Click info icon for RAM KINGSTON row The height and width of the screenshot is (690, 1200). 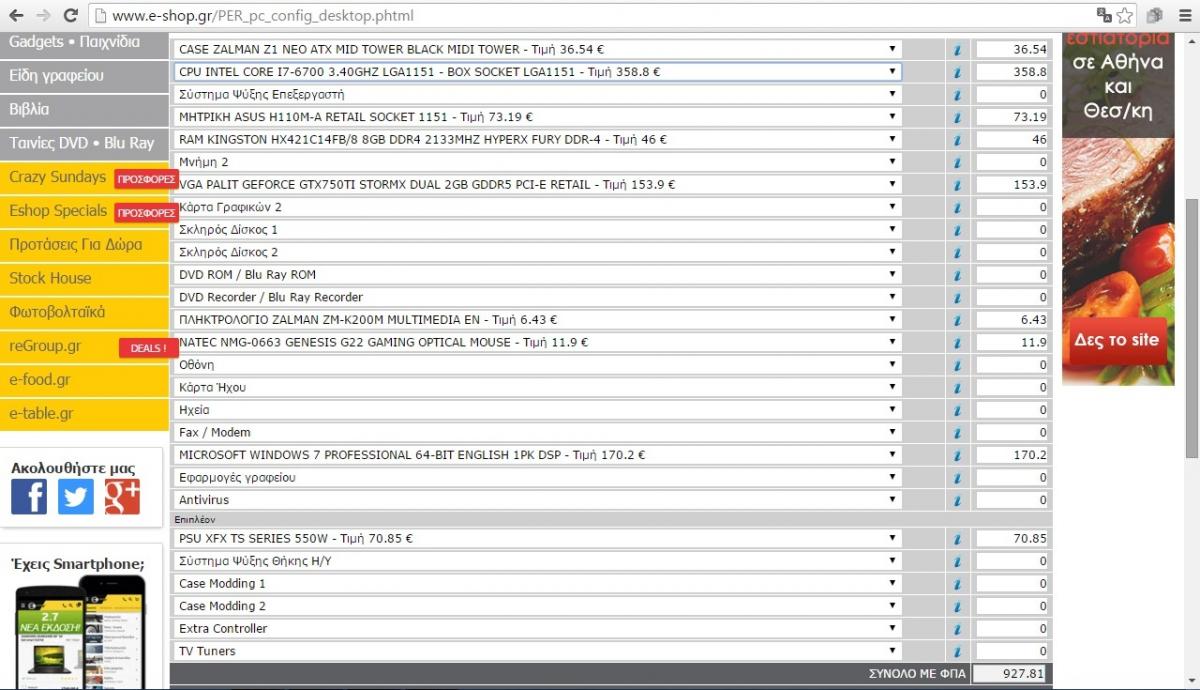point(958,140)
